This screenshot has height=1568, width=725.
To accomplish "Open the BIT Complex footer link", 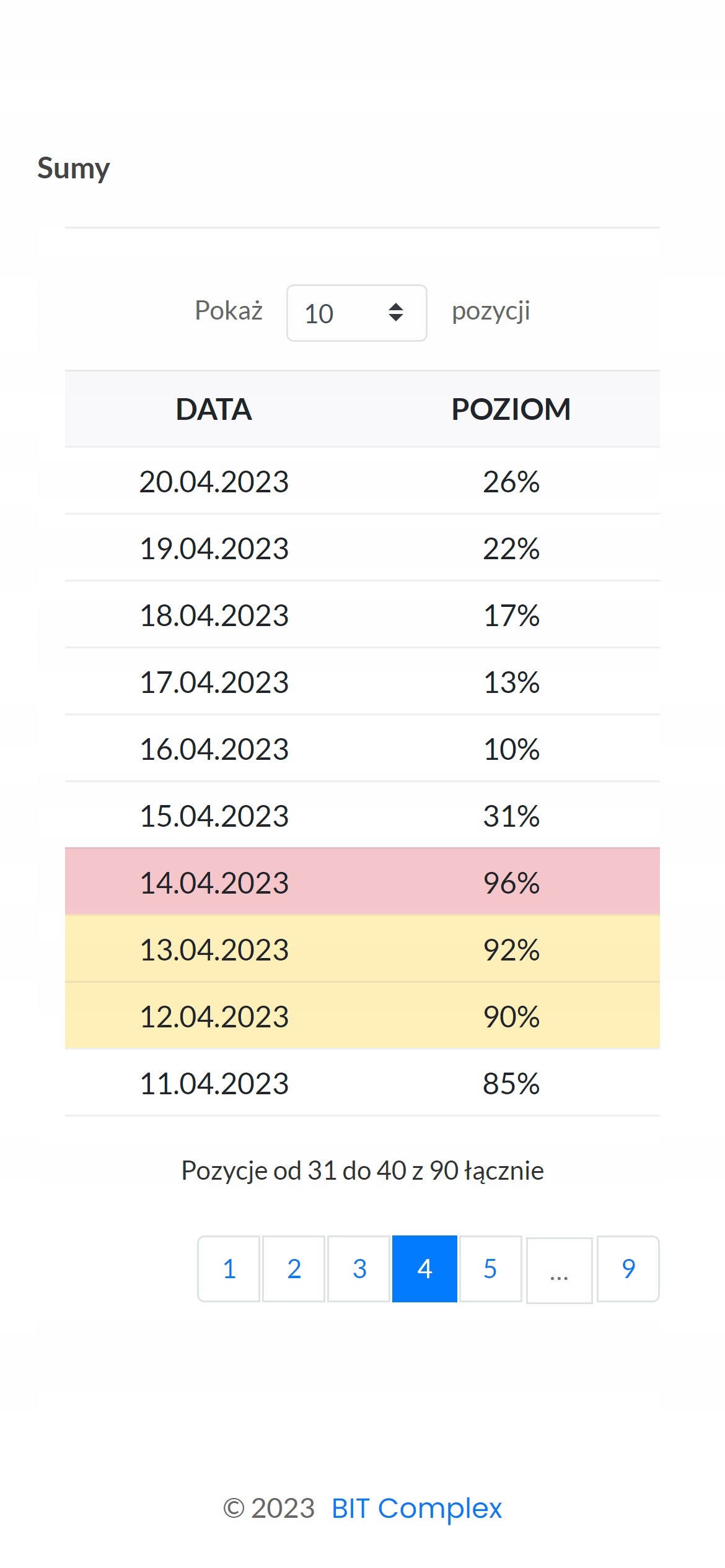I will 416,1508.
